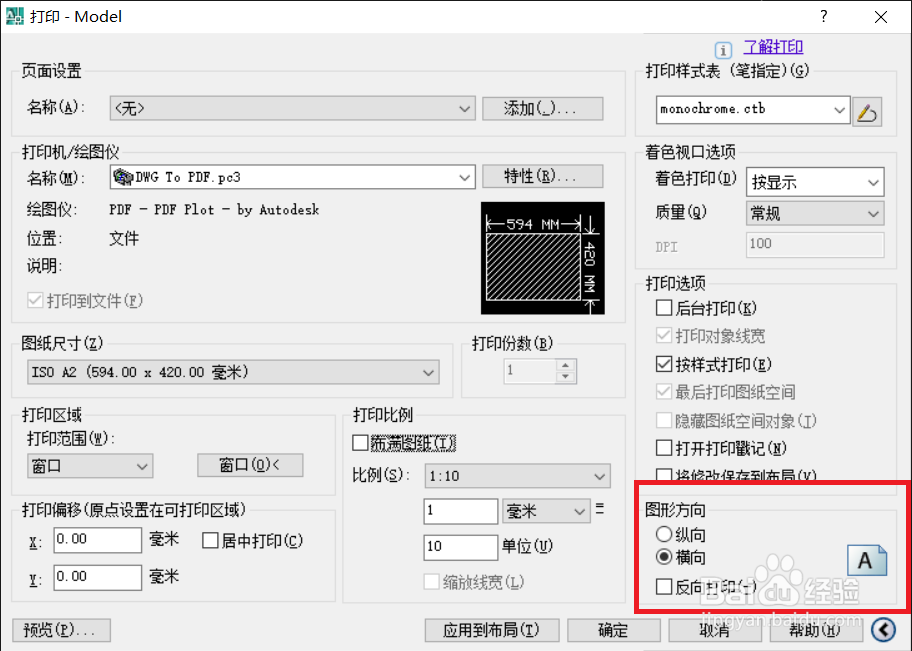Enable the 打开打印戳记 checkbox
The image size is (912, 651).
pos(663,446)
